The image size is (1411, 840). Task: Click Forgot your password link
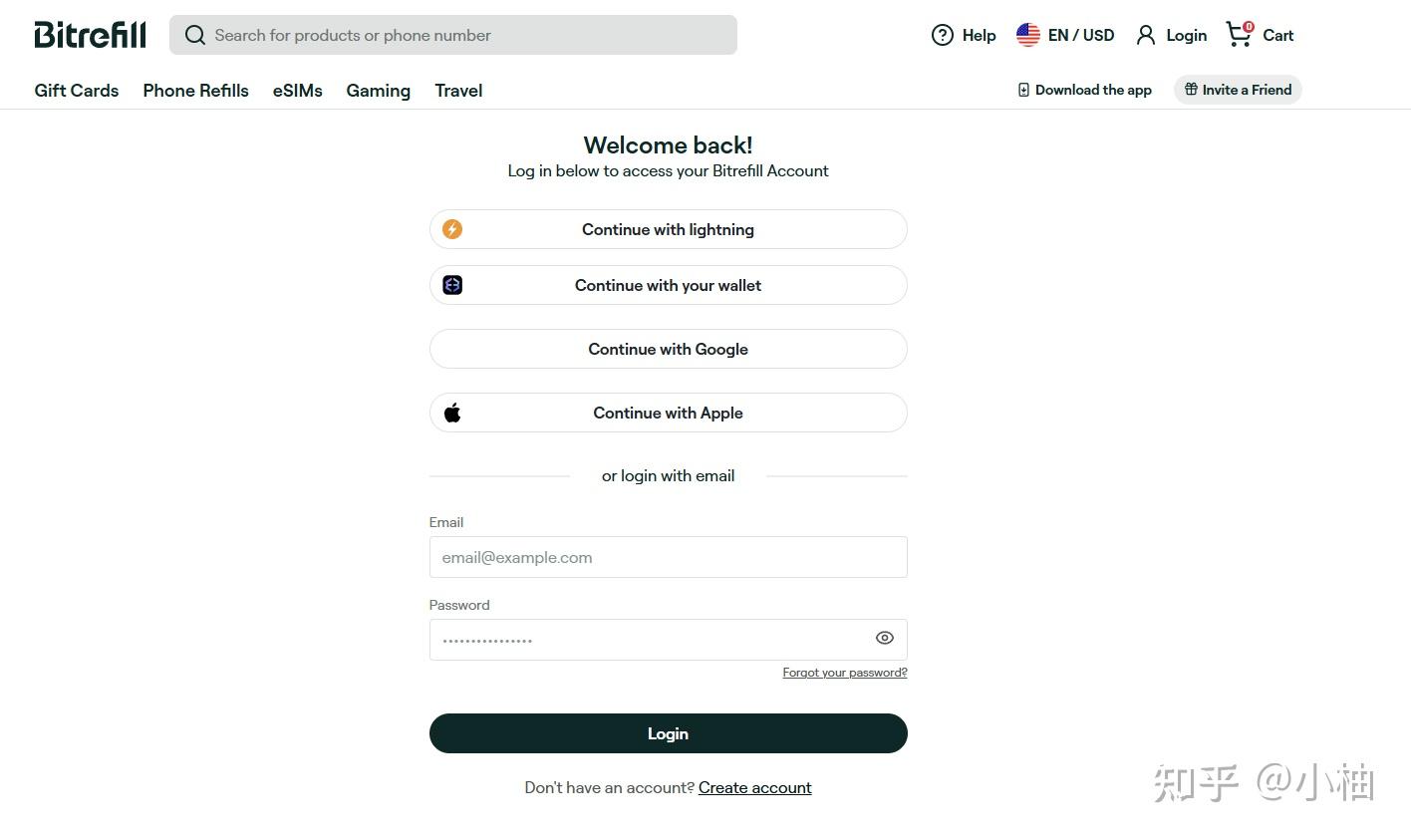(x=845, y=673)
